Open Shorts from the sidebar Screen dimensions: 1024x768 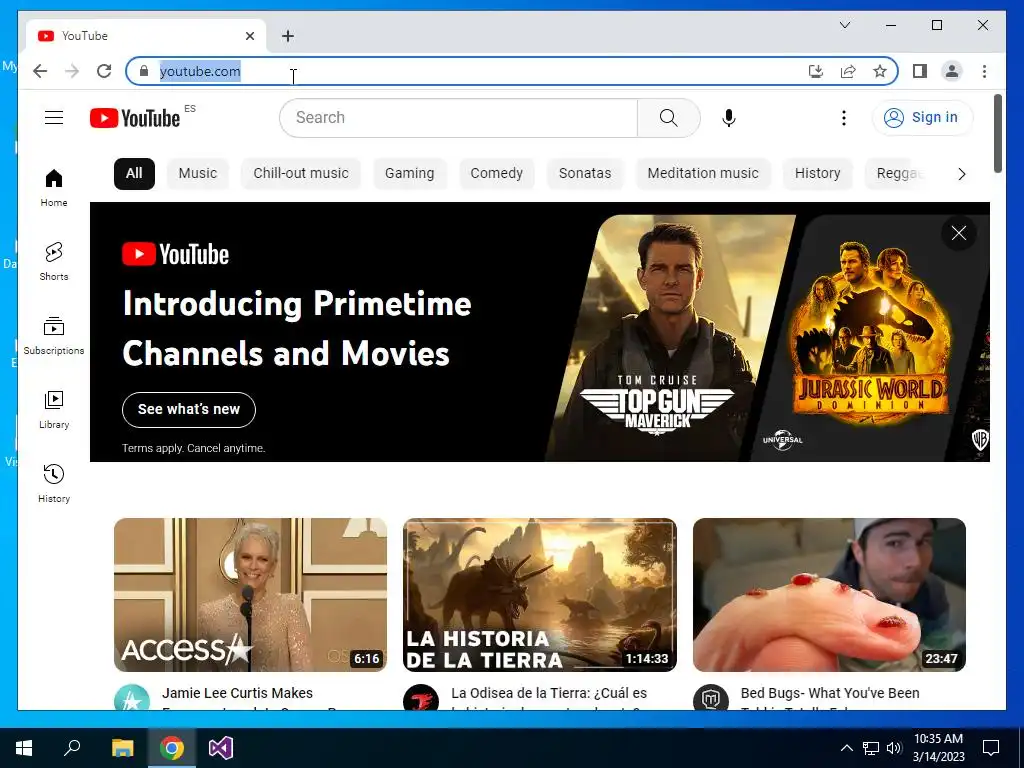[x=54, y=262]
